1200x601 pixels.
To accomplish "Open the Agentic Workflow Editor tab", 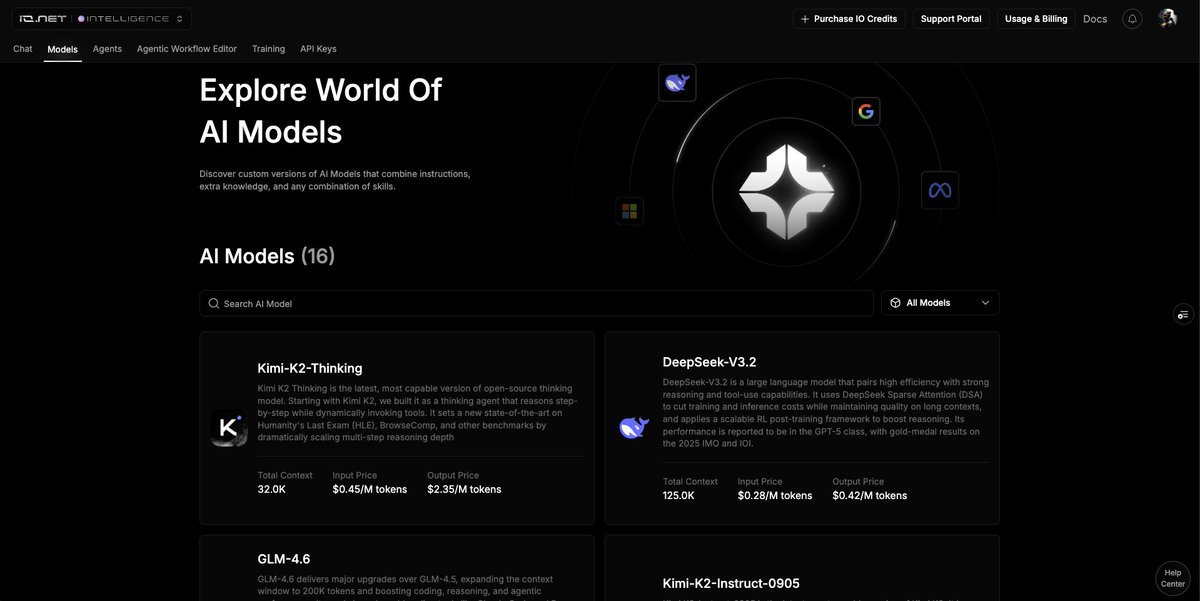I will point(187,49).
